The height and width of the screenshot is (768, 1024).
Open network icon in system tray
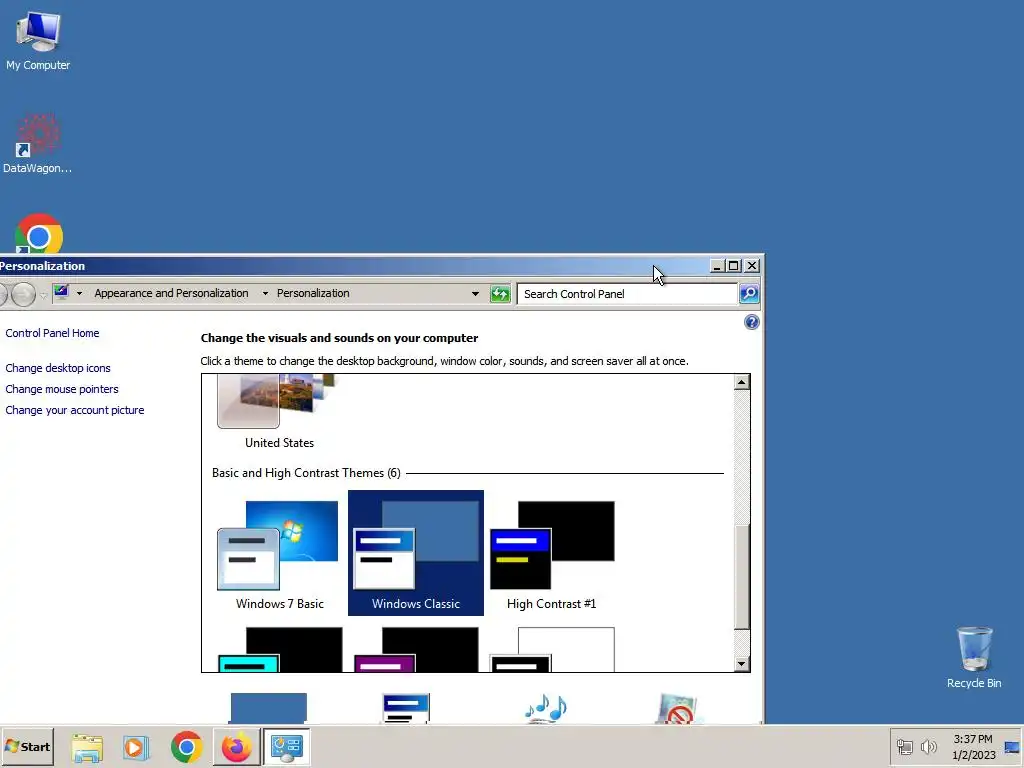[x=904, y=746]
